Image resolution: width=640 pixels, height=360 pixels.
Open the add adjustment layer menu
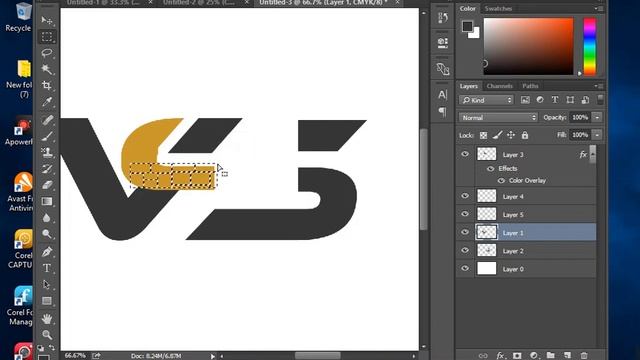click(533, 356)
